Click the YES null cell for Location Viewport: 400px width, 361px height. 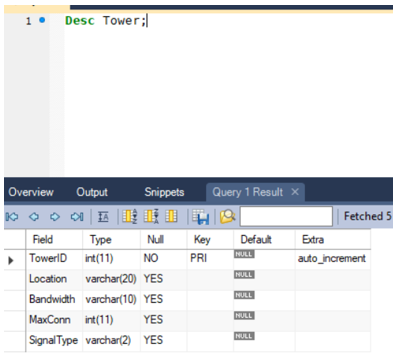[163, 279]
